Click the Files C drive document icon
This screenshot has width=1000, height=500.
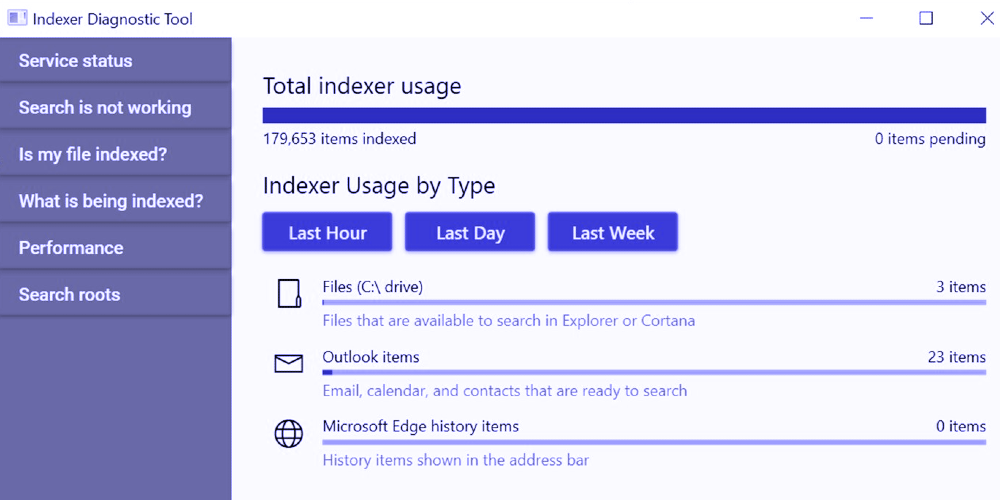click(x=289, y=294)
